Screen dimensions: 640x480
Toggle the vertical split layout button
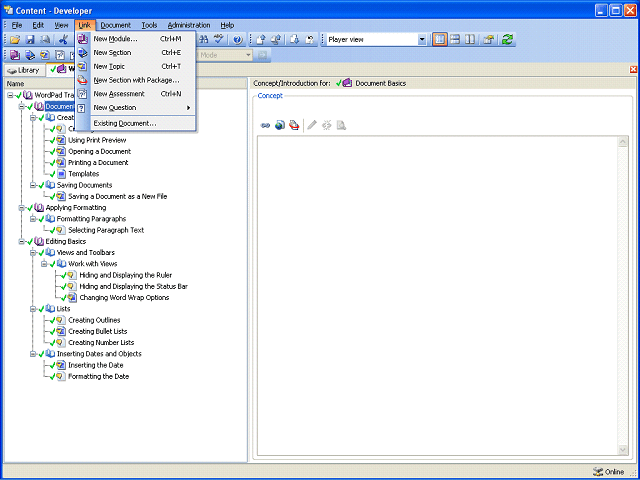(x=470, y=40)
